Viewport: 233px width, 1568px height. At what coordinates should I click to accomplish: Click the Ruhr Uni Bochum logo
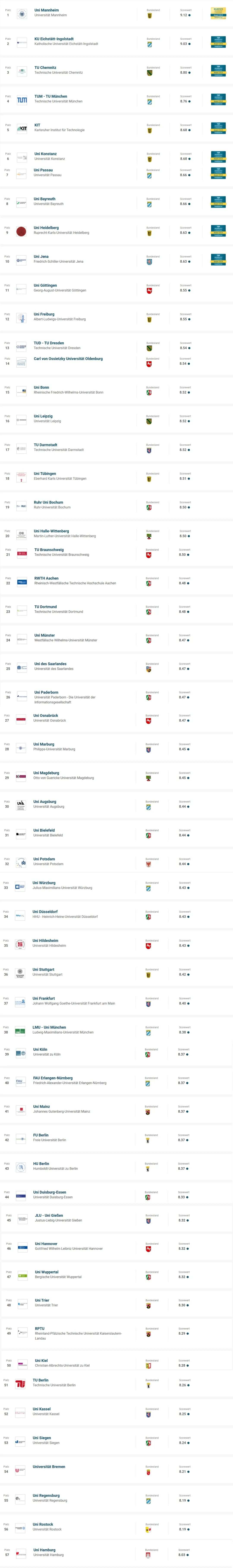pos(21,506)
